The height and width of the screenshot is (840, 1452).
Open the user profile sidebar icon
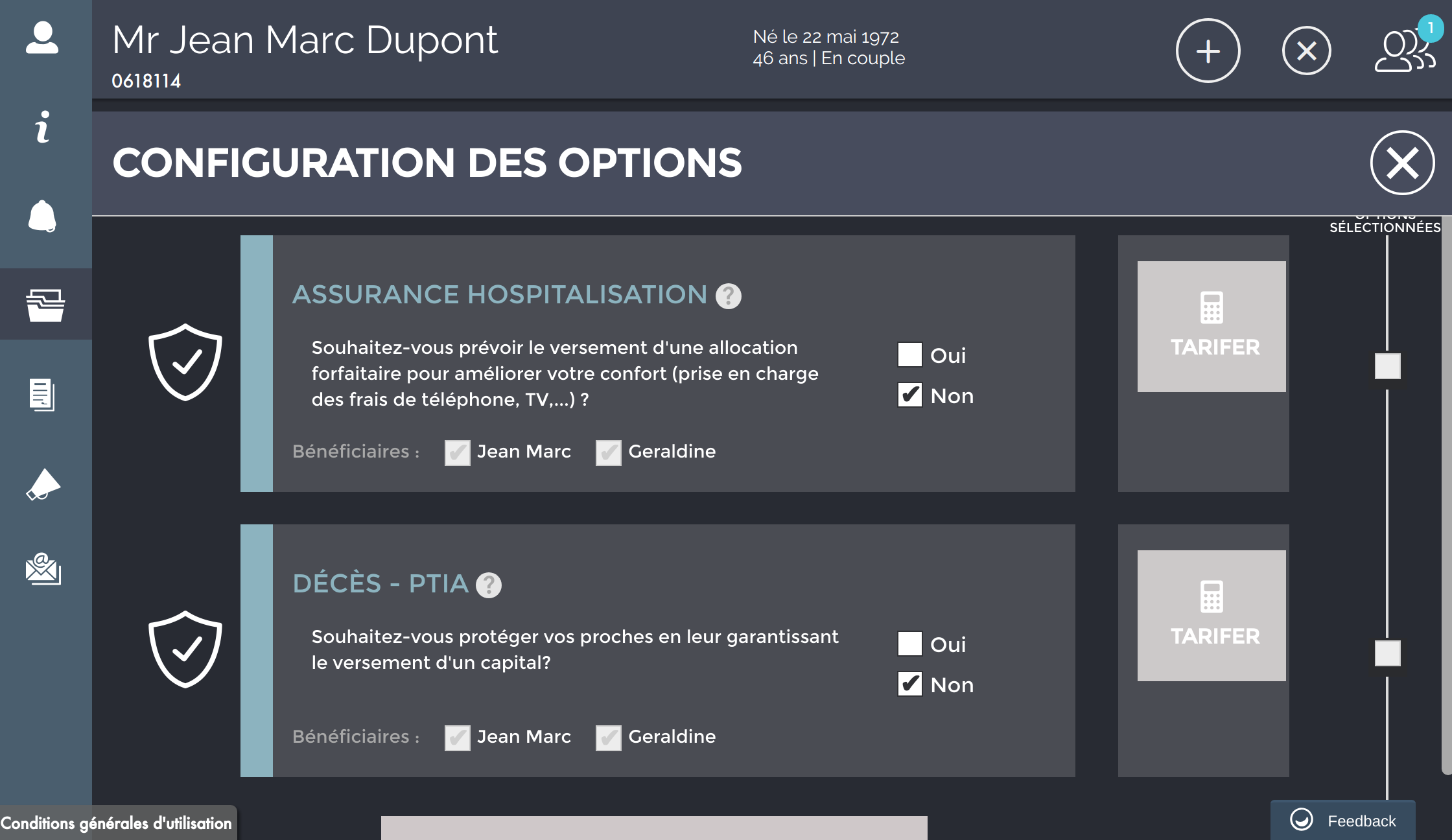click(42, 38)
